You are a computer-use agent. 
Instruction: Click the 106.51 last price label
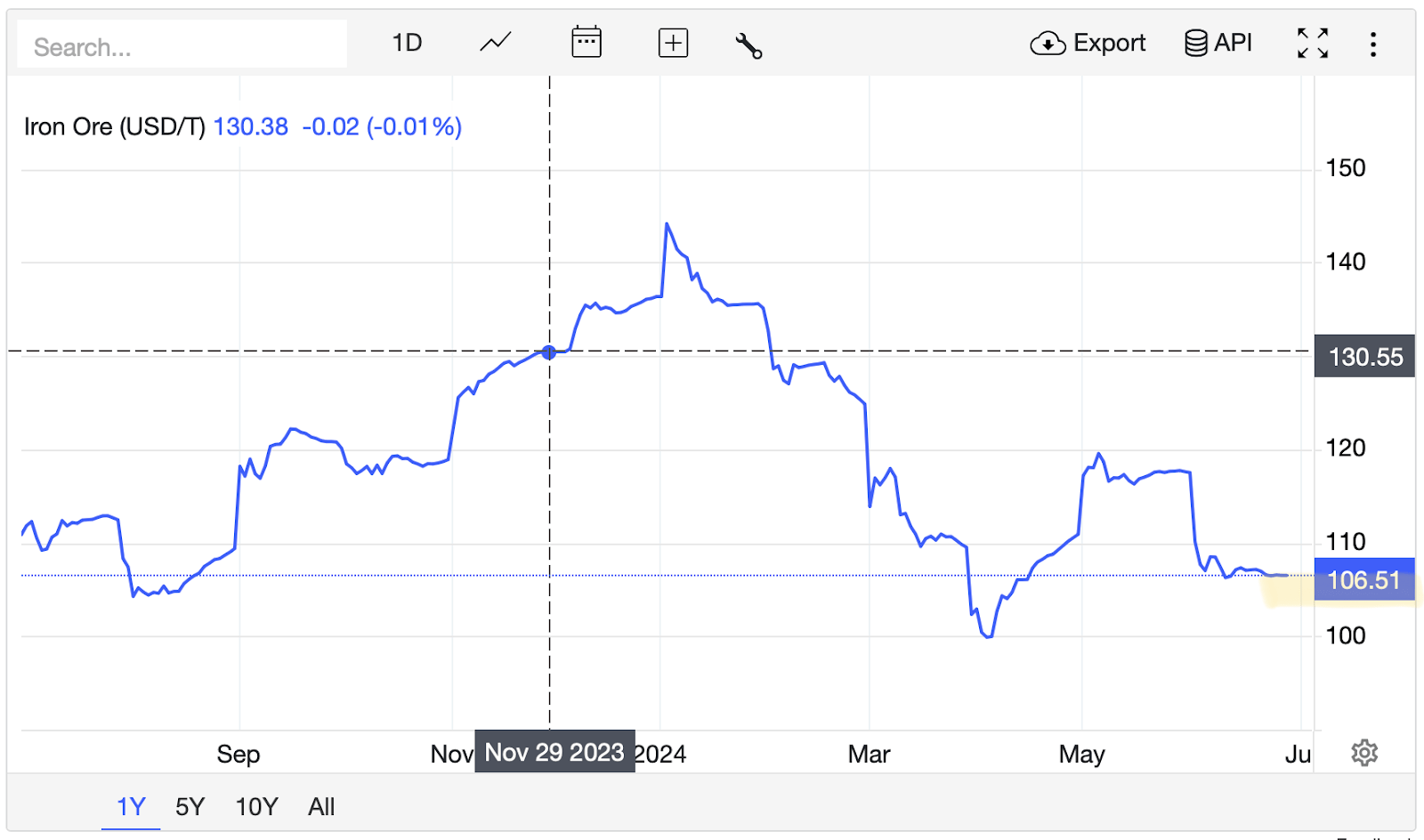click(x=1364, y=580)
